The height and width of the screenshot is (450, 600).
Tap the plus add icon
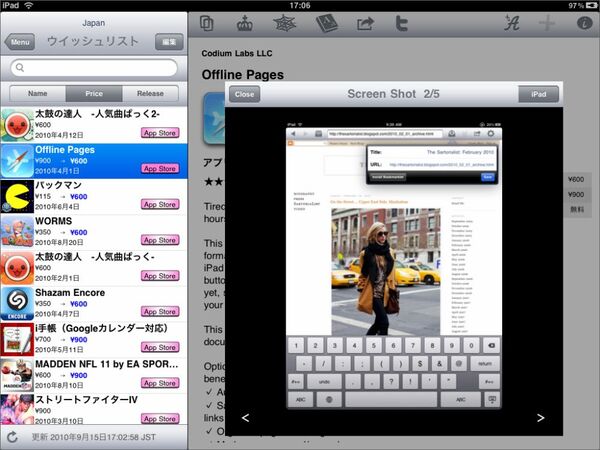(x=547, y=24)
